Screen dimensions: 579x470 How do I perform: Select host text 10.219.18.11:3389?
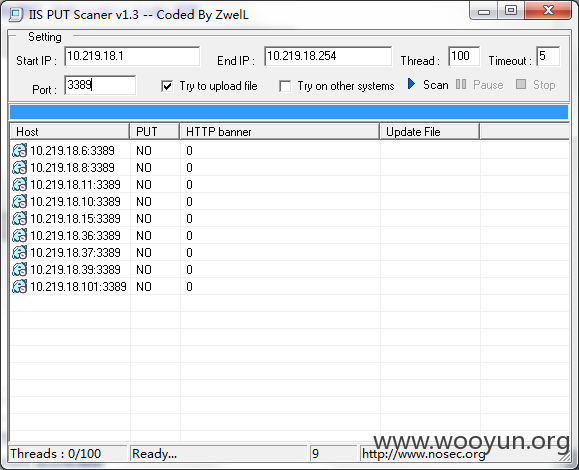[75, 185]
